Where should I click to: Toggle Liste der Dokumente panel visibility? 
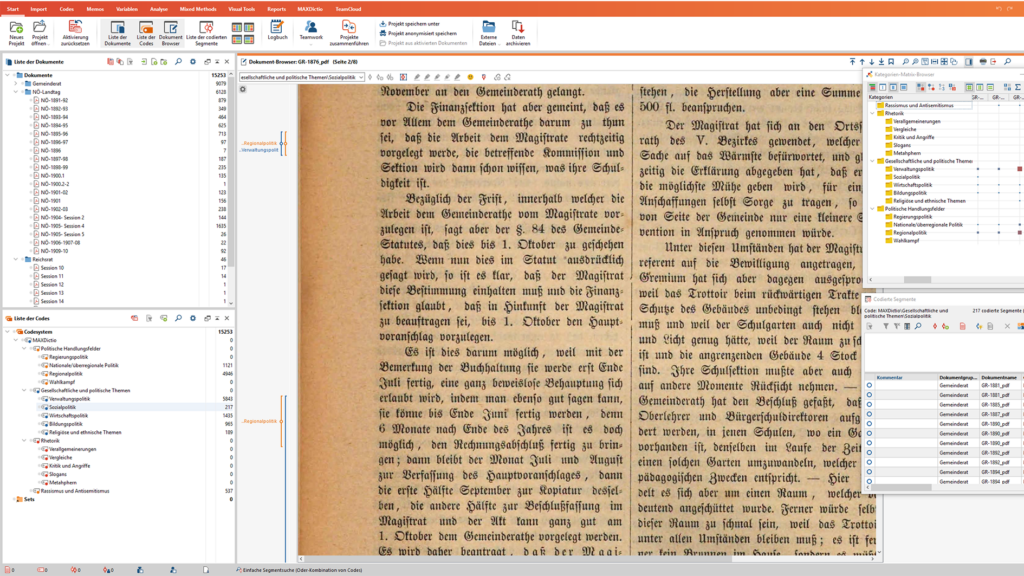click(x=118, y=28)
